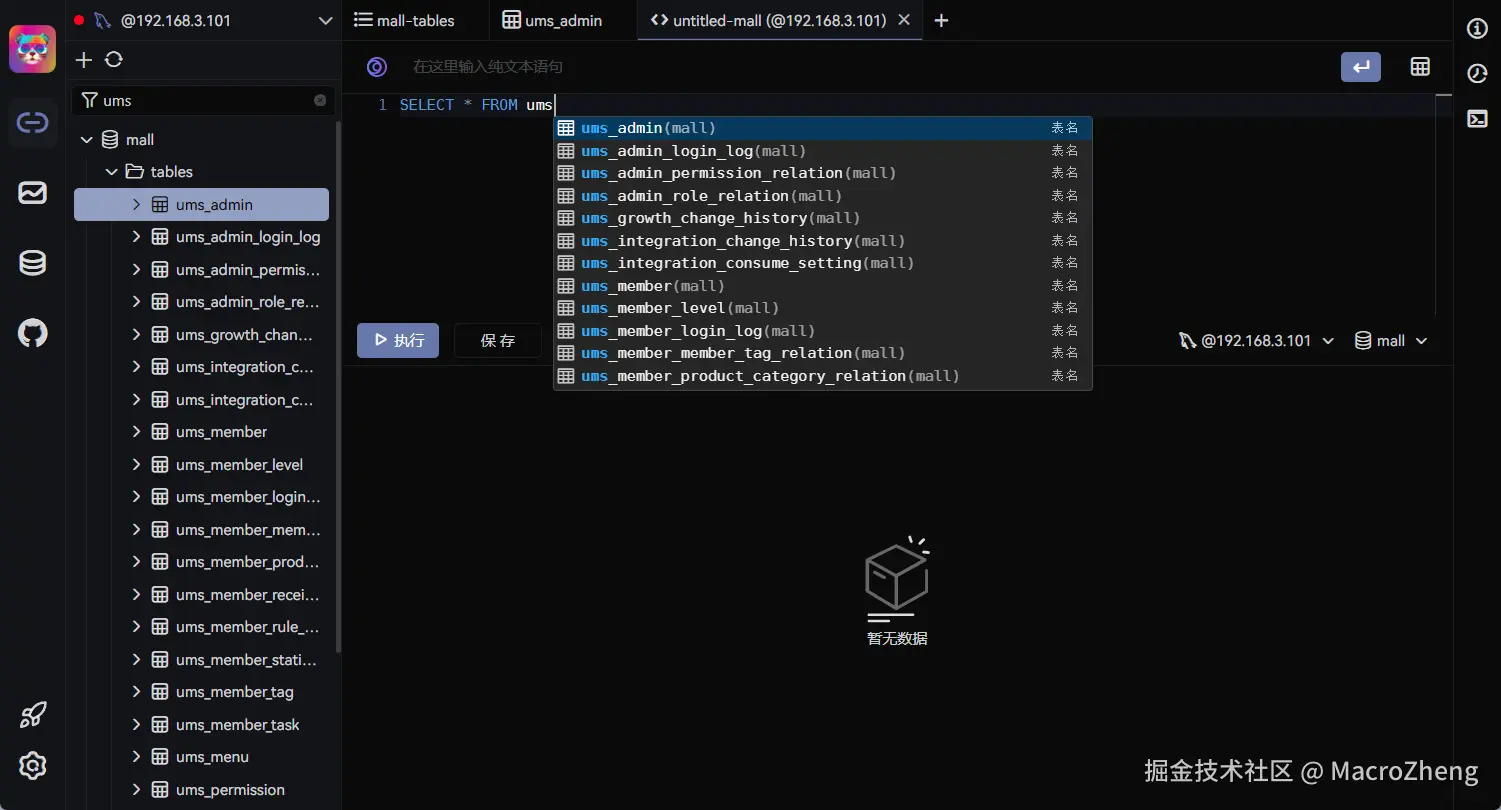This screenshot has height=810, width=1501.
Task: Open the @192.168.3.101 connection dropdown at top
Action: click(204, 20)
